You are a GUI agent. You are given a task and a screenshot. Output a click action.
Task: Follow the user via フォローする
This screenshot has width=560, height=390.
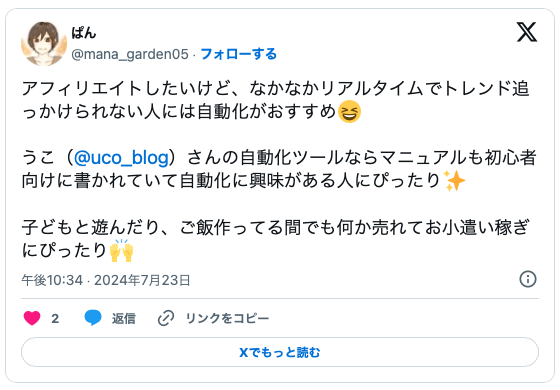239,54
